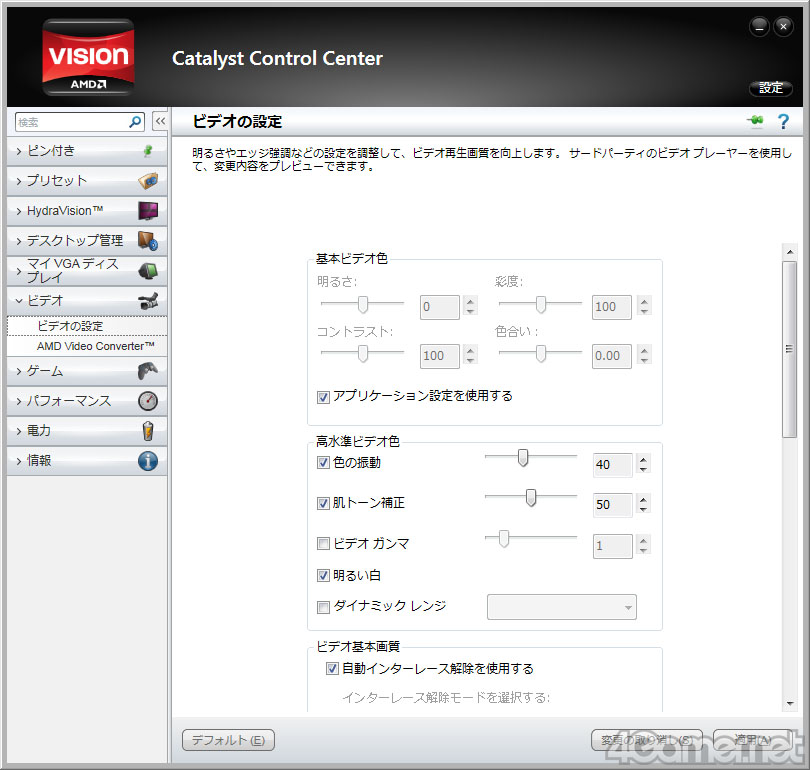
Task: Click the 色合い value field showing 0.00
Action: tap(612, 356)
